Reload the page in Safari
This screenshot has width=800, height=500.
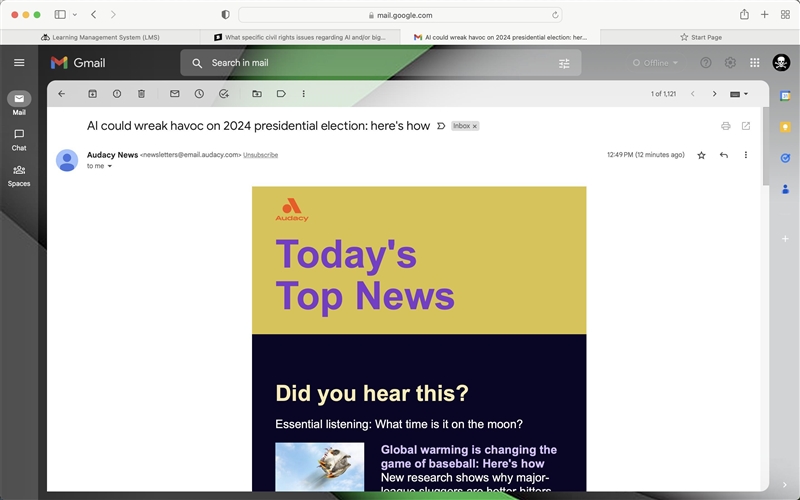click(555, 15)
